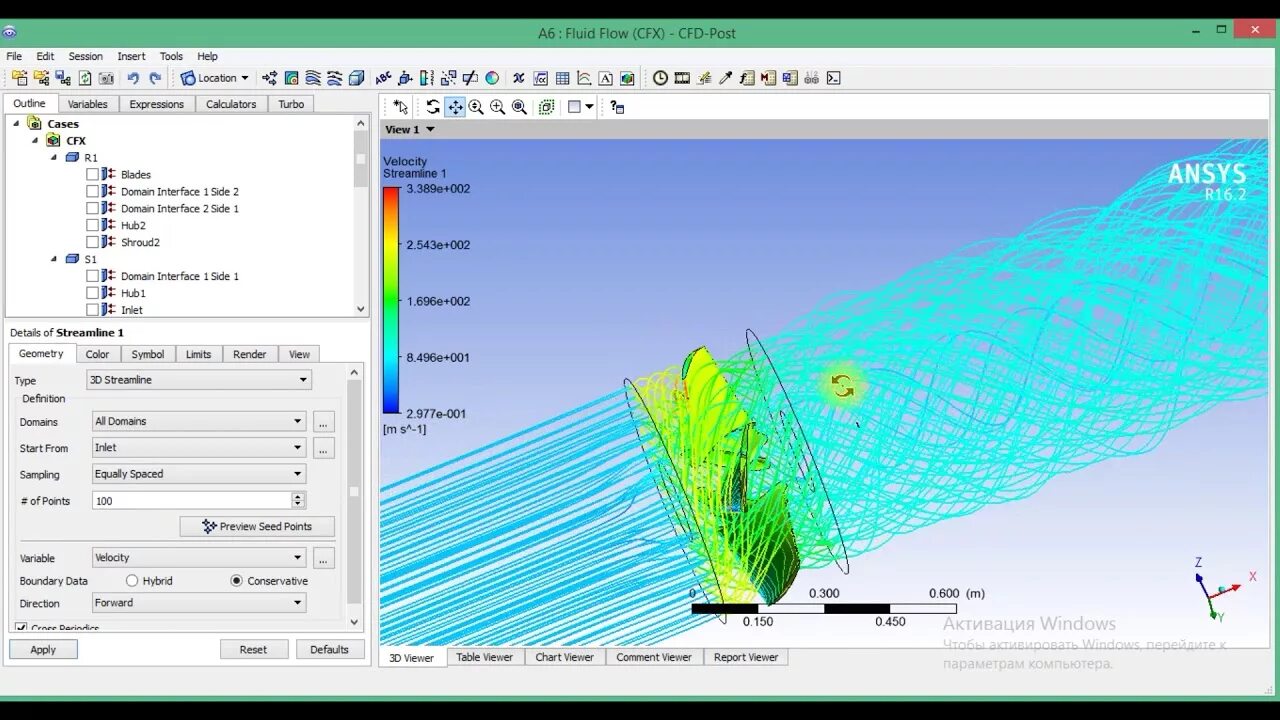Image resolution: width=1280 pixels, height=720 pixels.
Task: Click the Redo arrow icon
Action: coord(156,78)
